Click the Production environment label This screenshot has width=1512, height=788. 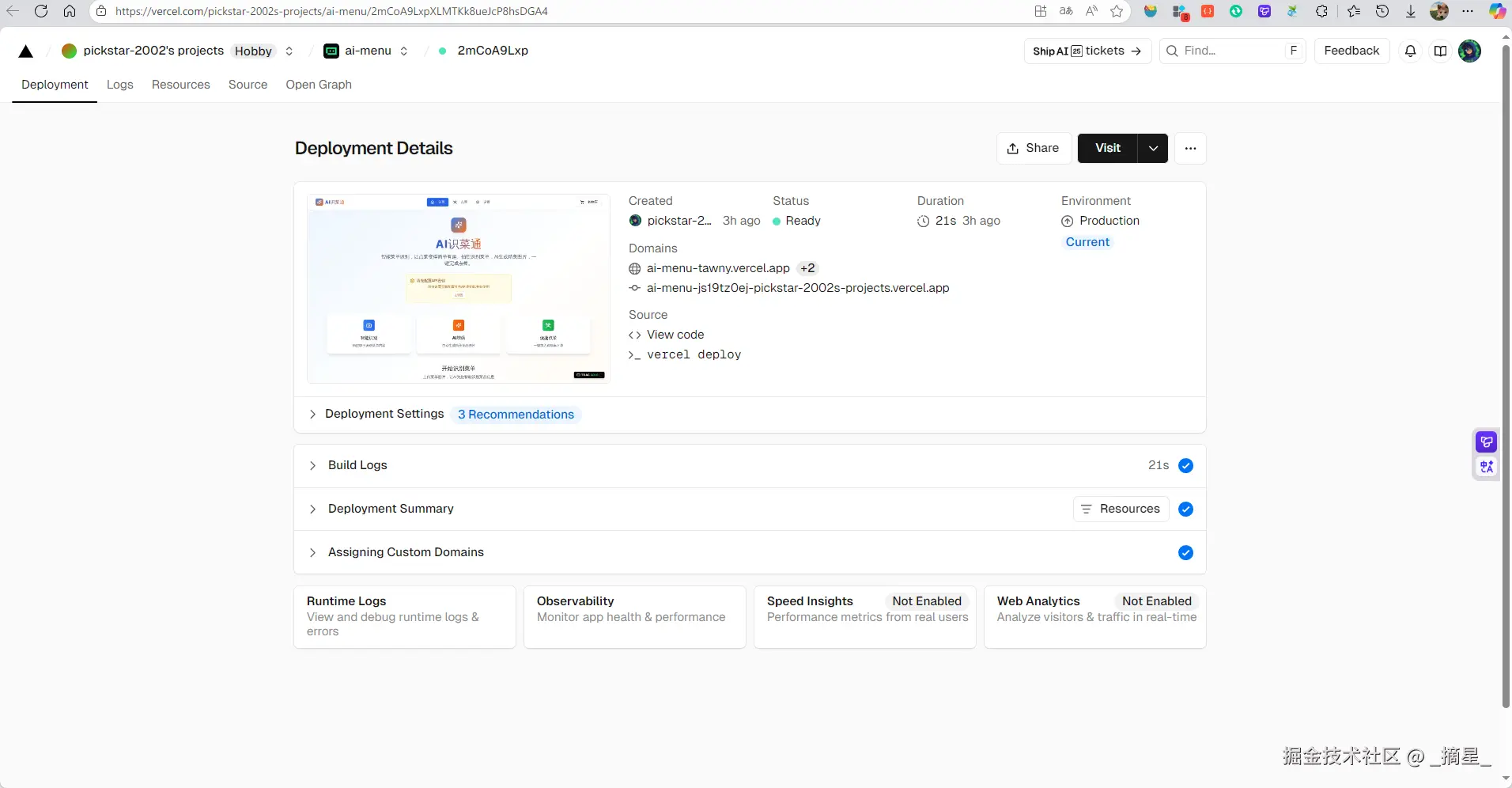pos(1109,221)
